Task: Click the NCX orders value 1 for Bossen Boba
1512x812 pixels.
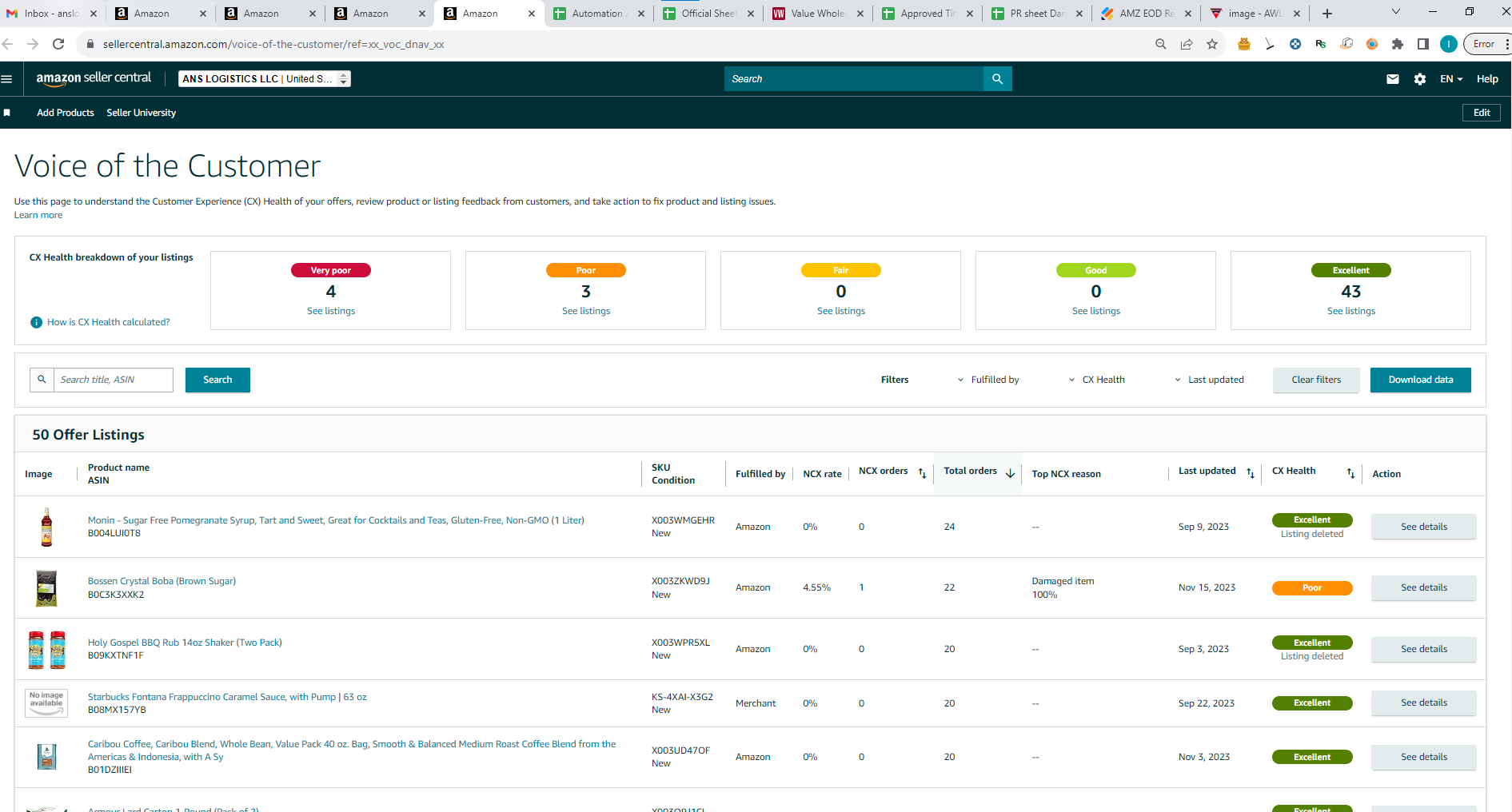Action: click(861, 587)
